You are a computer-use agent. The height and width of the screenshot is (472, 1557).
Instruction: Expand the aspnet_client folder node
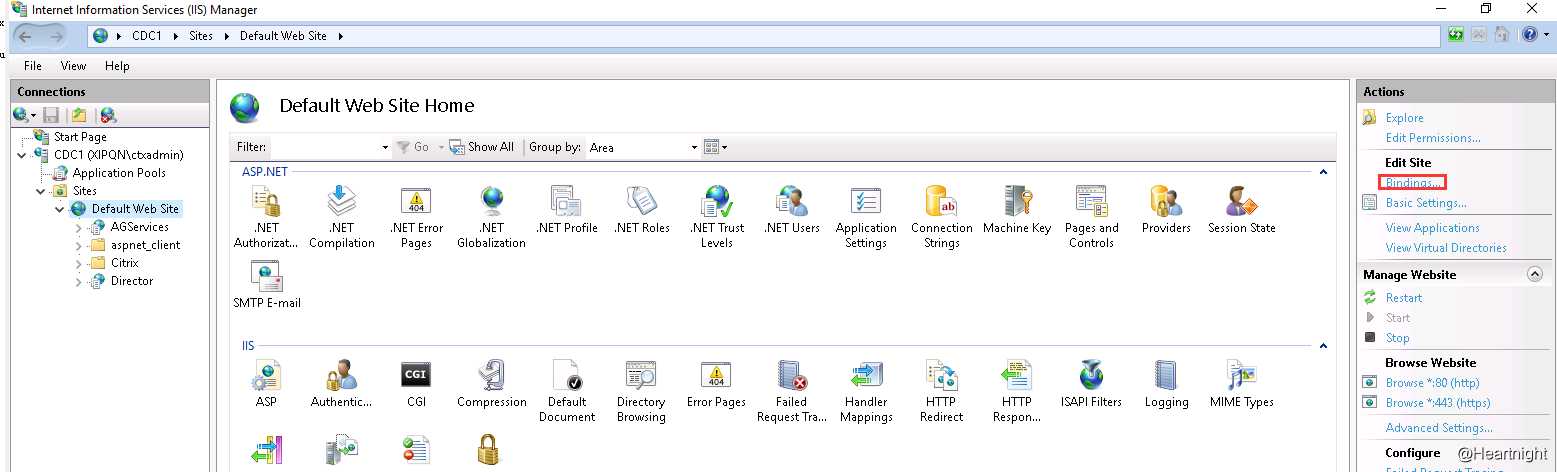pyautogui.click(x=79, y=245)
